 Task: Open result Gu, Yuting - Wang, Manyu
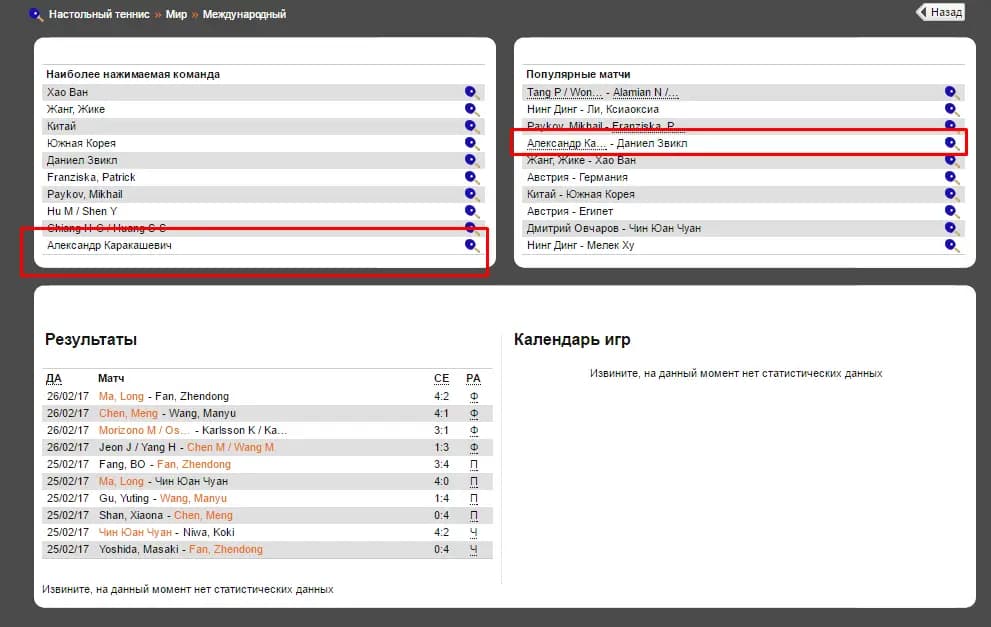[162, 499]
